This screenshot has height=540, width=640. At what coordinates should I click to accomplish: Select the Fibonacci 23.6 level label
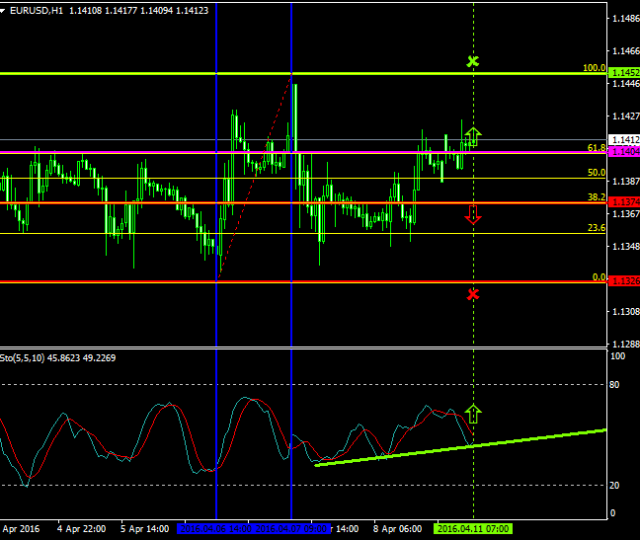596,228
